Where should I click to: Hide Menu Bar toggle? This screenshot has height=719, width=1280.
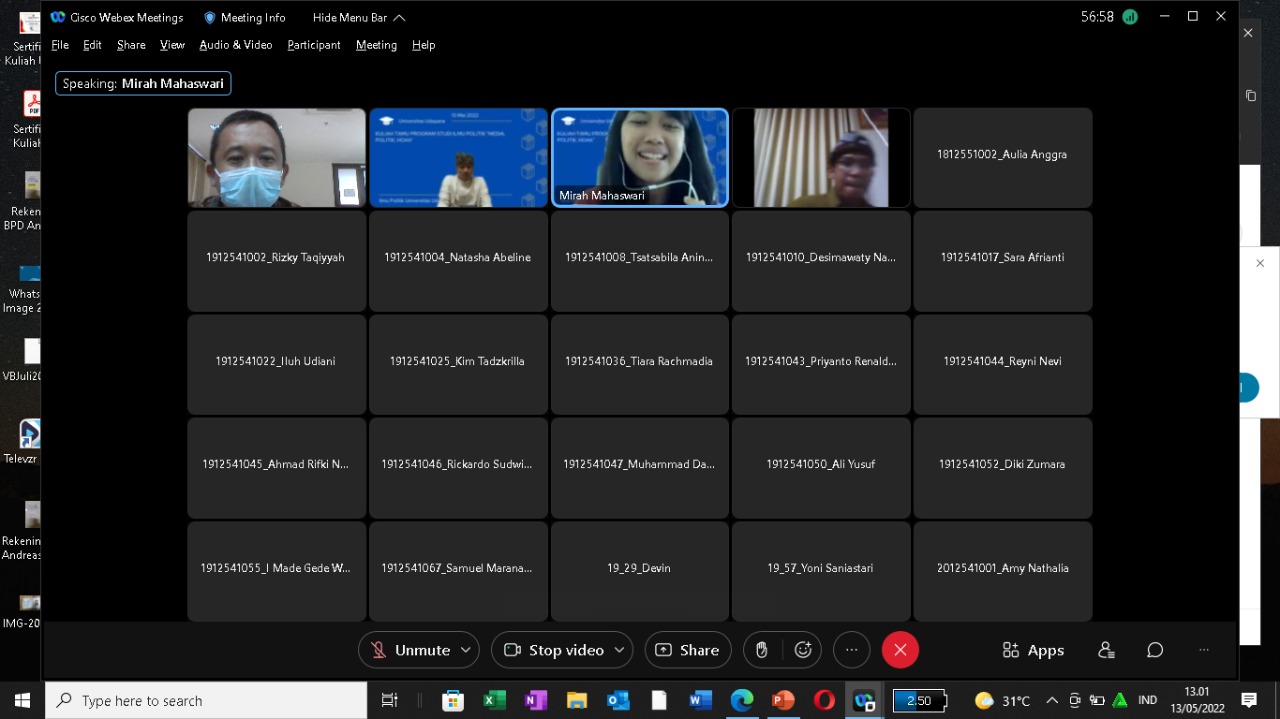[358, 17]
